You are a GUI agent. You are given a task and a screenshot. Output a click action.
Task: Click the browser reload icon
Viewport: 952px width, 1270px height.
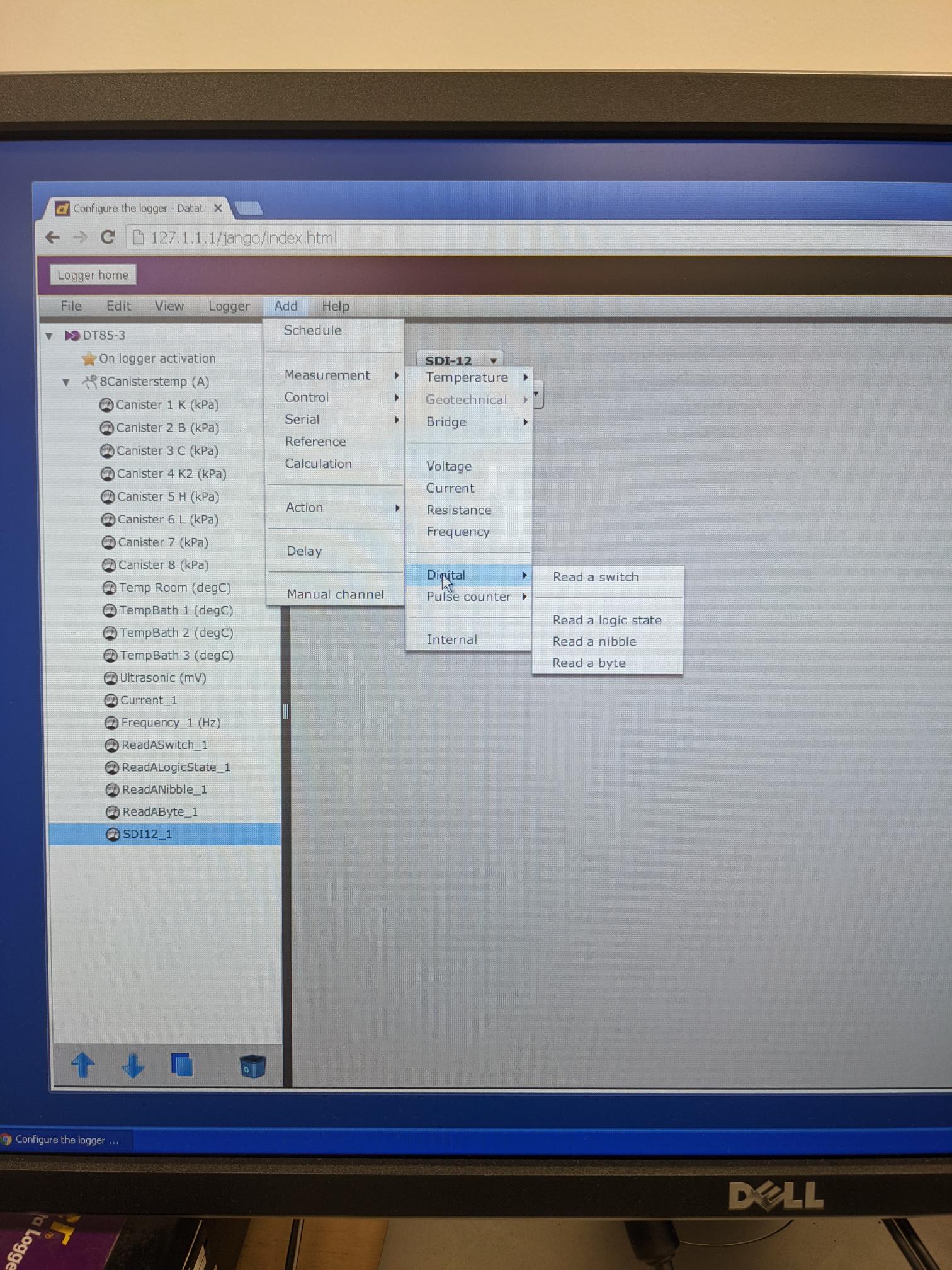[108, 237]
